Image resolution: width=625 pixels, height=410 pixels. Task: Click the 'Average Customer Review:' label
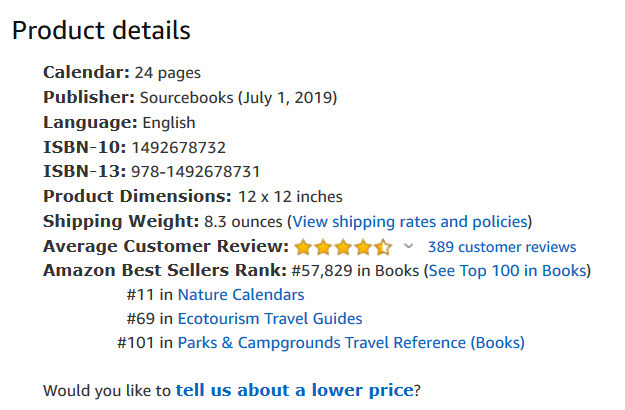click(x=166, y=246)
